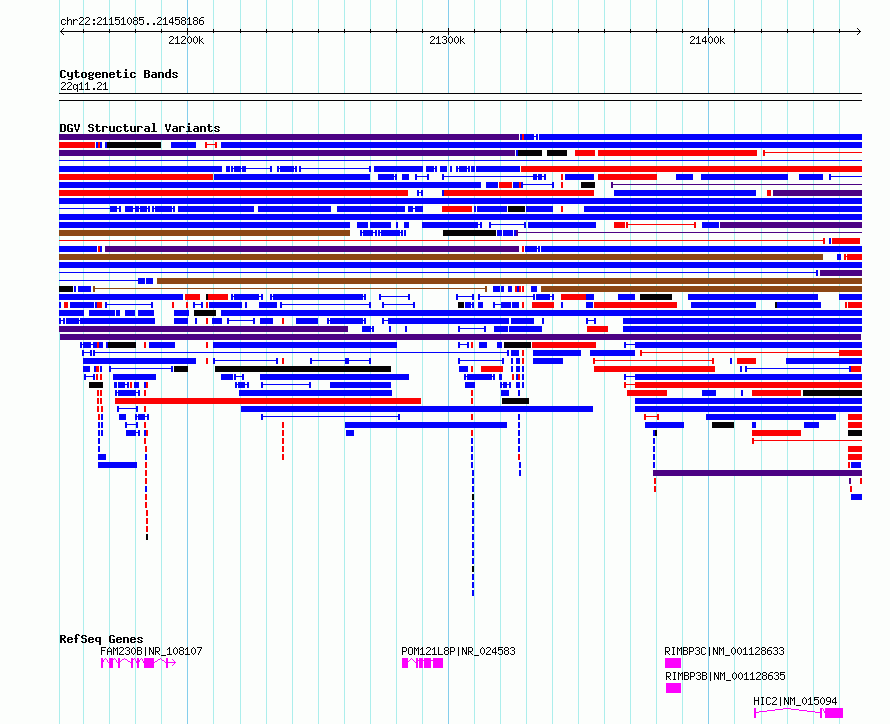
Task: Click the HIC2|NM_015094 gene label
Action: coord(795,701)
